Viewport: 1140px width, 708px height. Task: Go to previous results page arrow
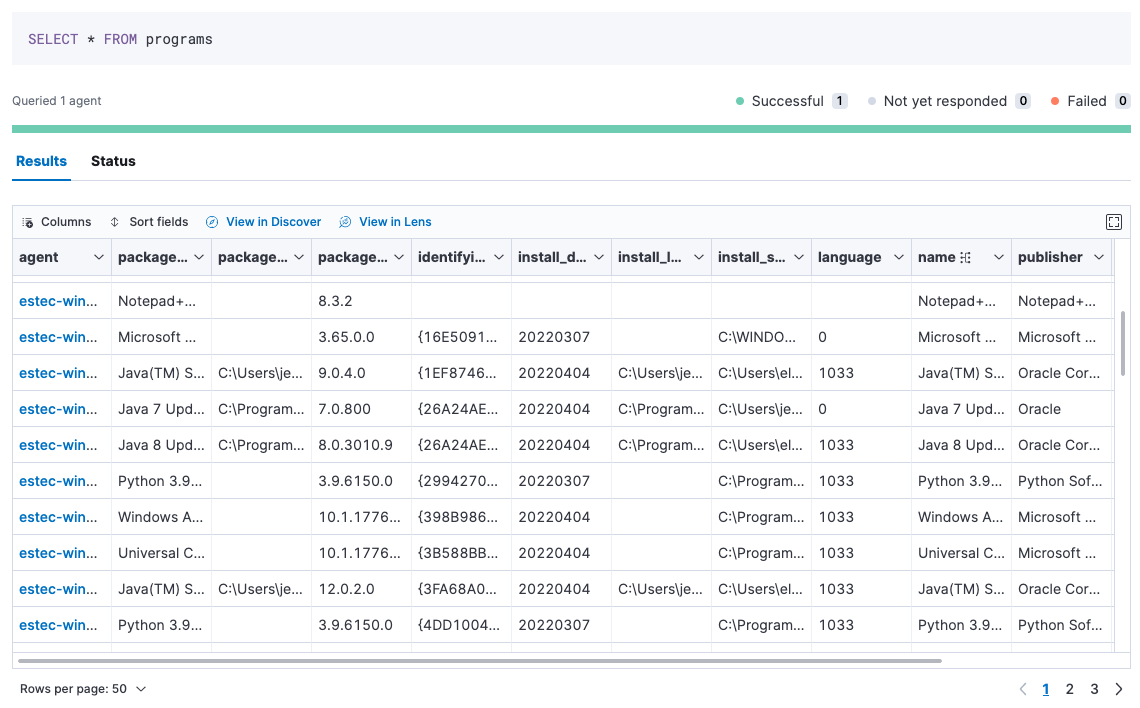click(1022, 689)
